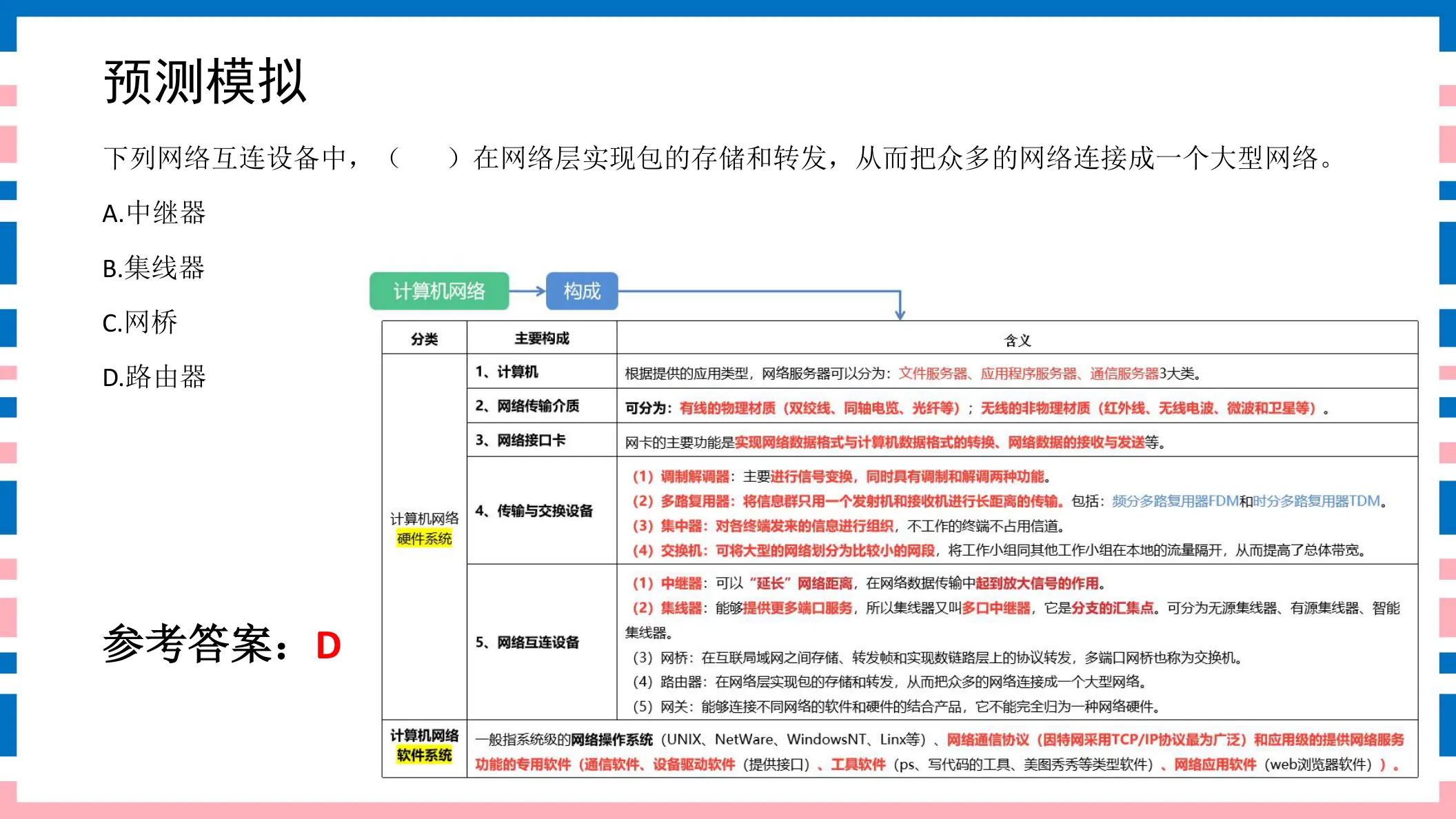Select answer option A.中继器
The height and width of the screenshot is (819, 1456).
154,213
